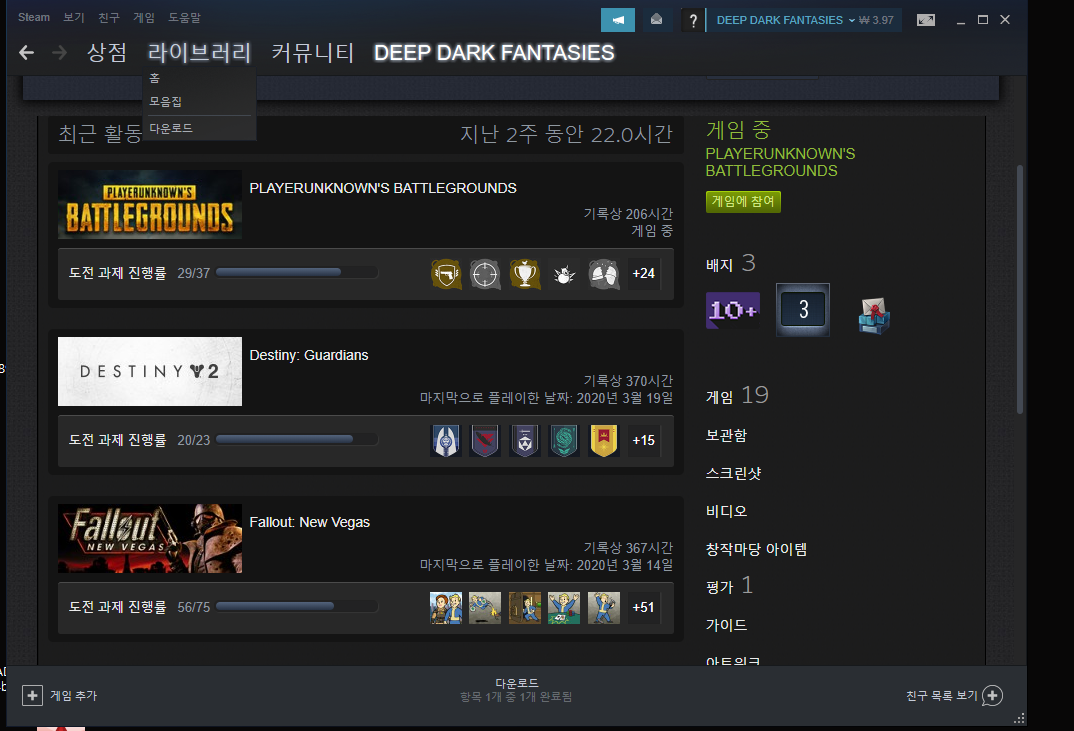Click the second Destiny red emblem achievement

point(485,441)
